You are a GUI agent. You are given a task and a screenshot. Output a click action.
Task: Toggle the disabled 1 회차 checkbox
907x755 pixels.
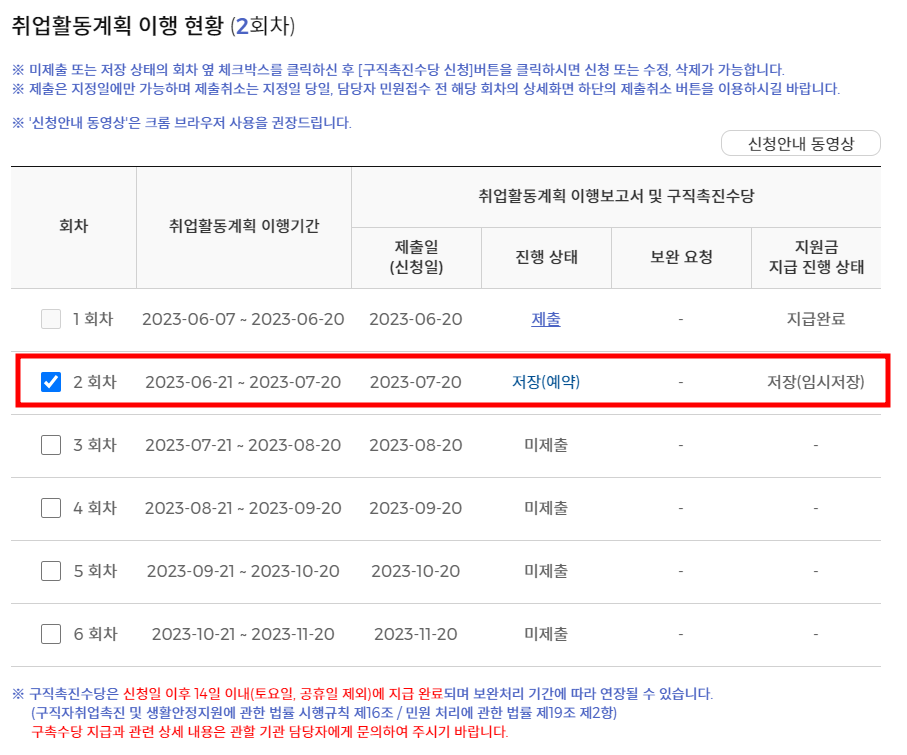51,319
